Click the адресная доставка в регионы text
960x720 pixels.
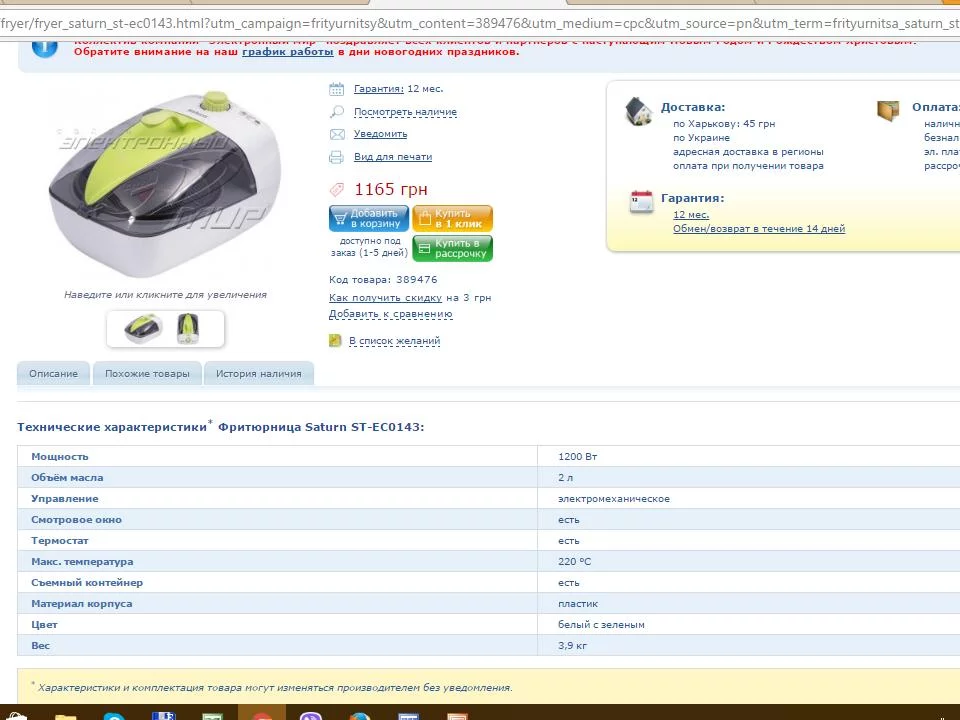point(748,152)
